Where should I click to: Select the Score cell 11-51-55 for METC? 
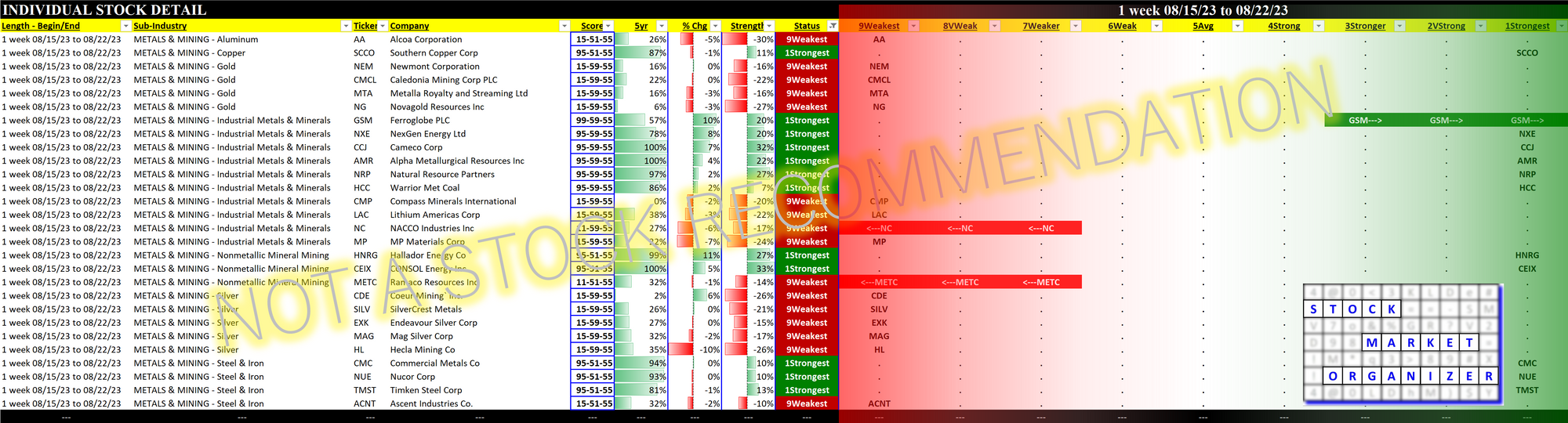593,282
